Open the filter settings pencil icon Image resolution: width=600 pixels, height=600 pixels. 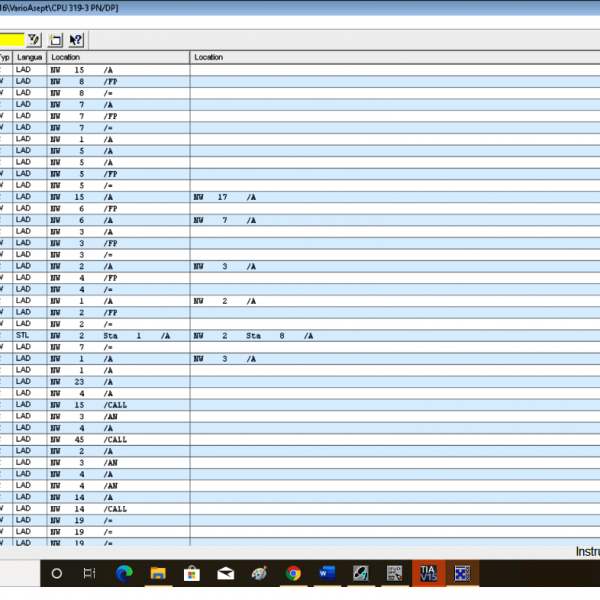click(x=34, y=40)
